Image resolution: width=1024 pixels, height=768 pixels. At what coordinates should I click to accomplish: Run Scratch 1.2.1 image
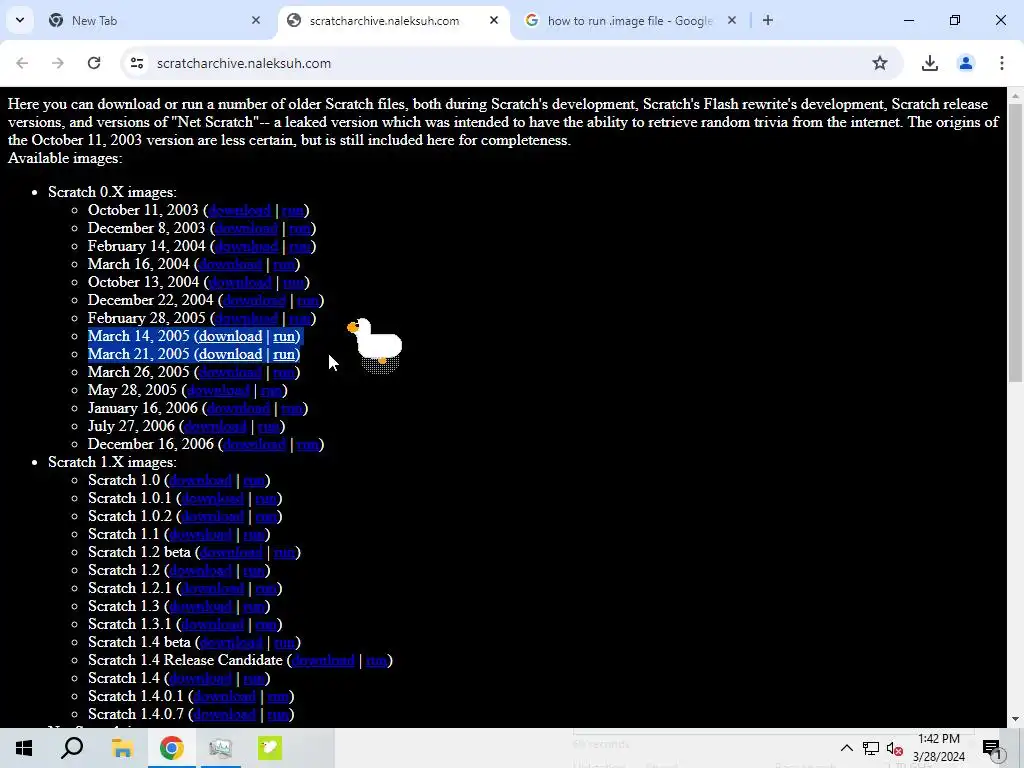tap(266, 588)
